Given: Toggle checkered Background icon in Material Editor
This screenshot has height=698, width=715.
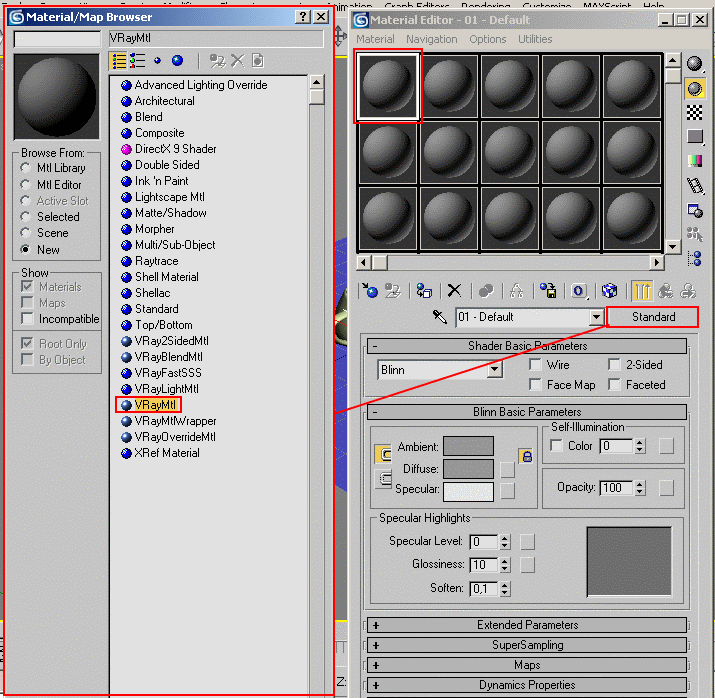Looking at the screenshot, I should [x=694, y=112].
